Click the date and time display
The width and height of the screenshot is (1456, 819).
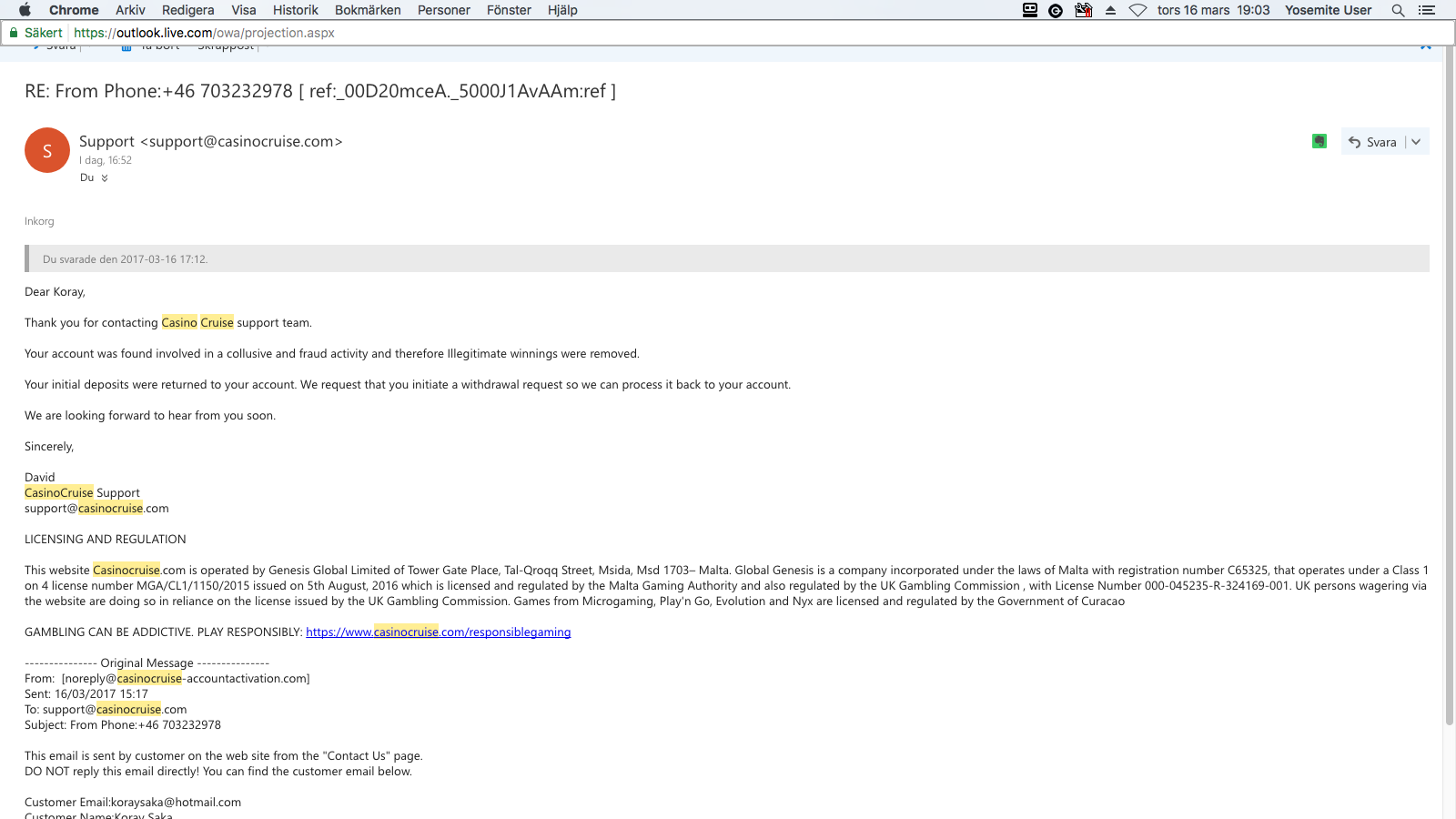[x=1213, y=10]
